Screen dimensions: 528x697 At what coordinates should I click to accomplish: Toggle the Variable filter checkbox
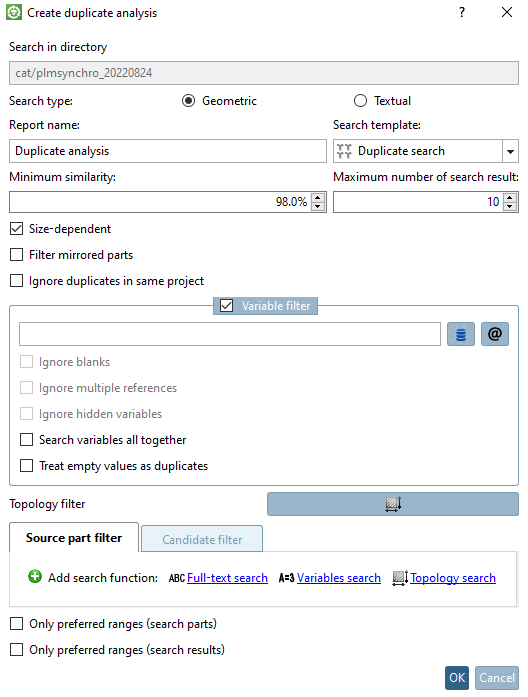click(227, 306)
